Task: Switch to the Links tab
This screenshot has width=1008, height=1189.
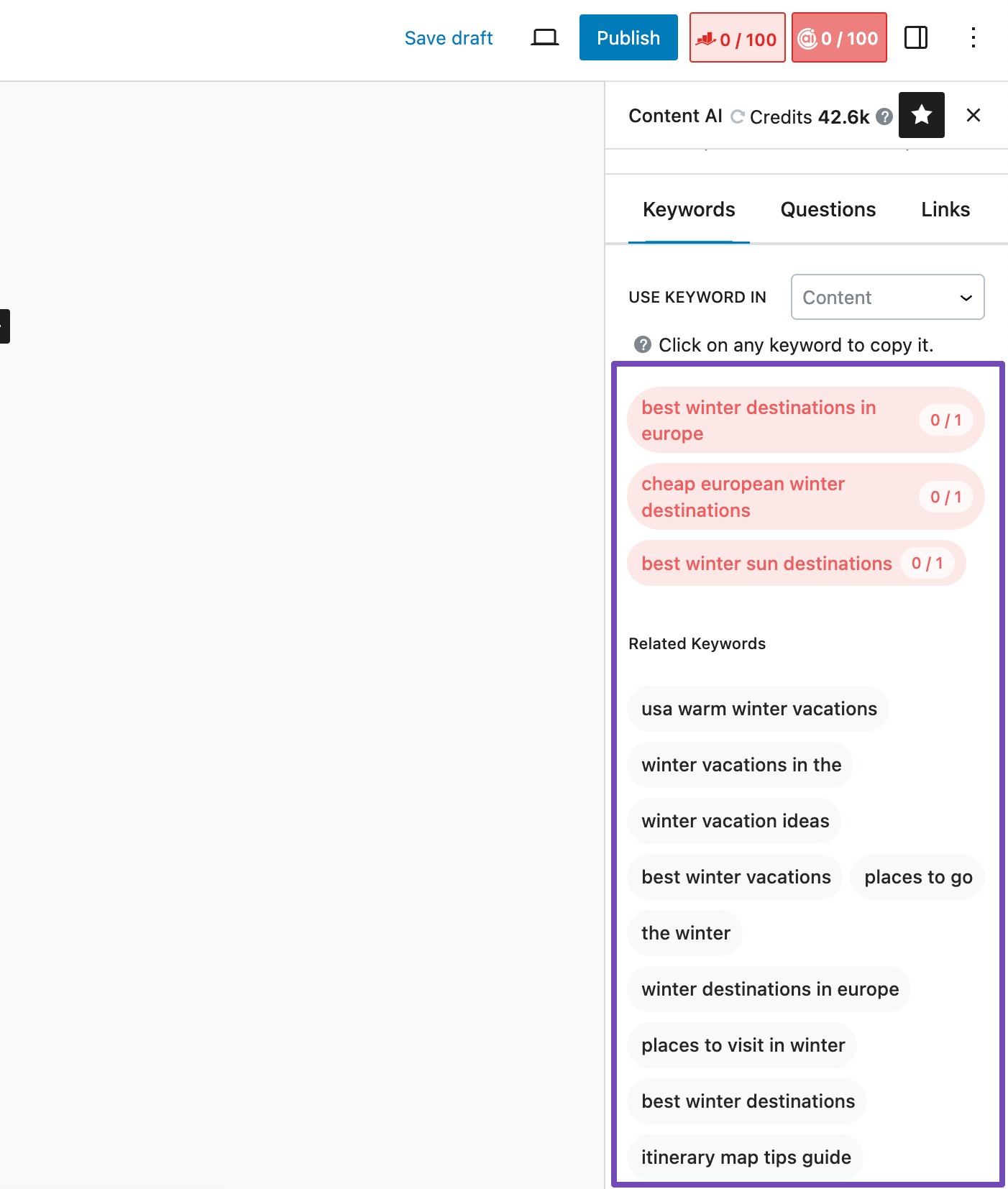Action: (945, 209)
